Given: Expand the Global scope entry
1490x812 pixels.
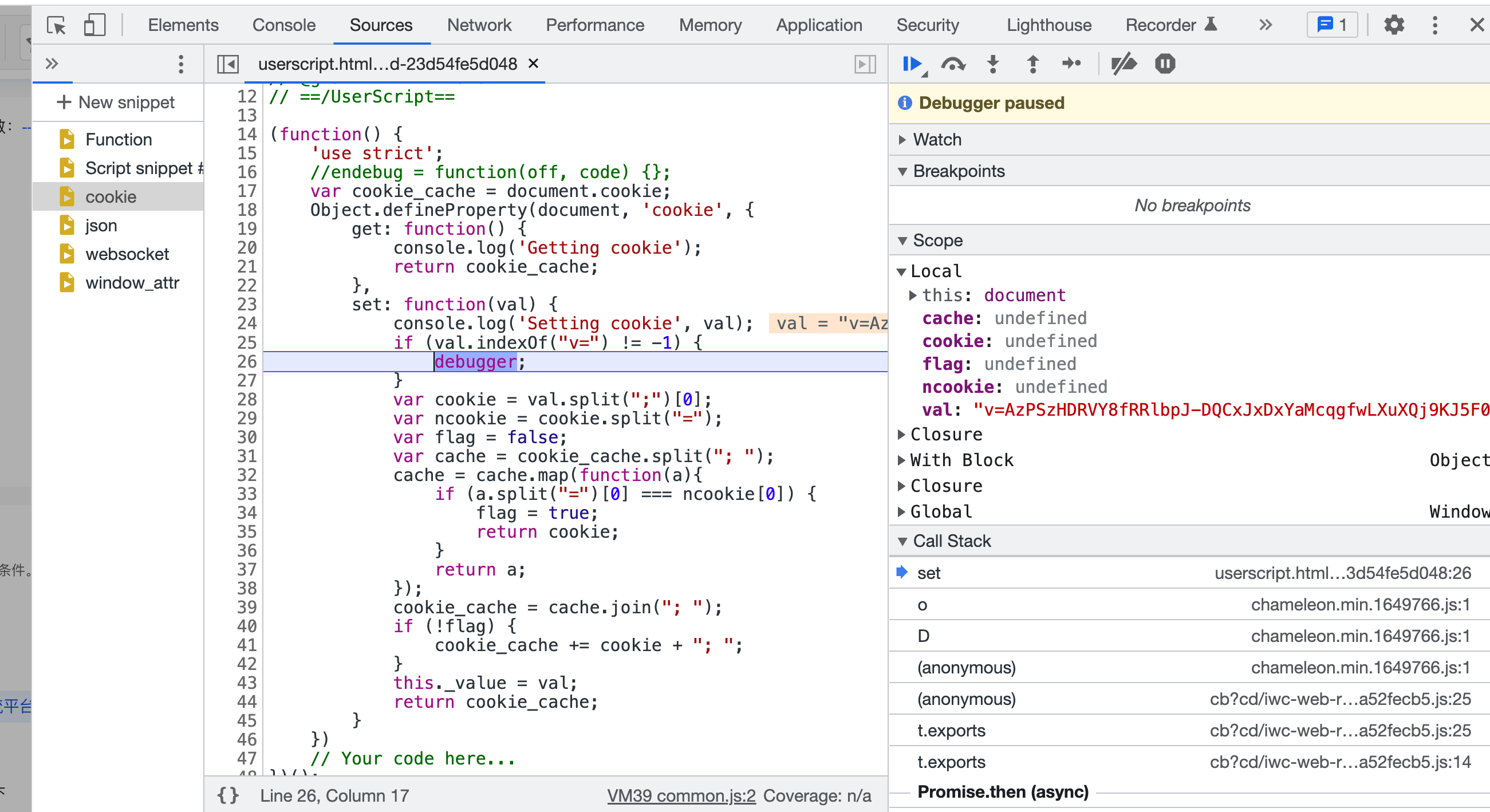Looking at the screenshot, I should coord(940,511).
